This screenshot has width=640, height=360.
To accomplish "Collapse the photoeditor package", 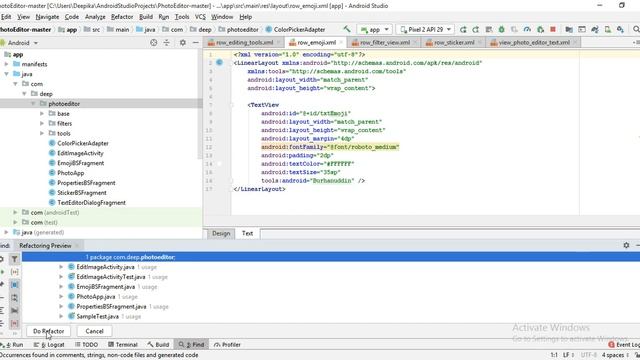I will coord(33,104).
